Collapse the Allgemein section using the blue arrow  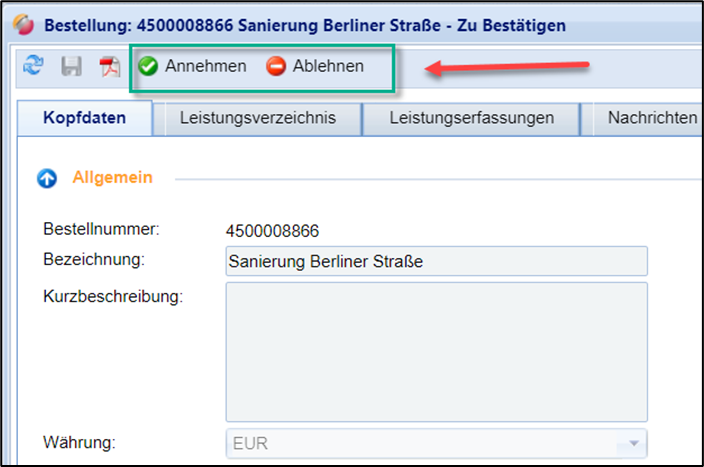(x=47, y=179)
